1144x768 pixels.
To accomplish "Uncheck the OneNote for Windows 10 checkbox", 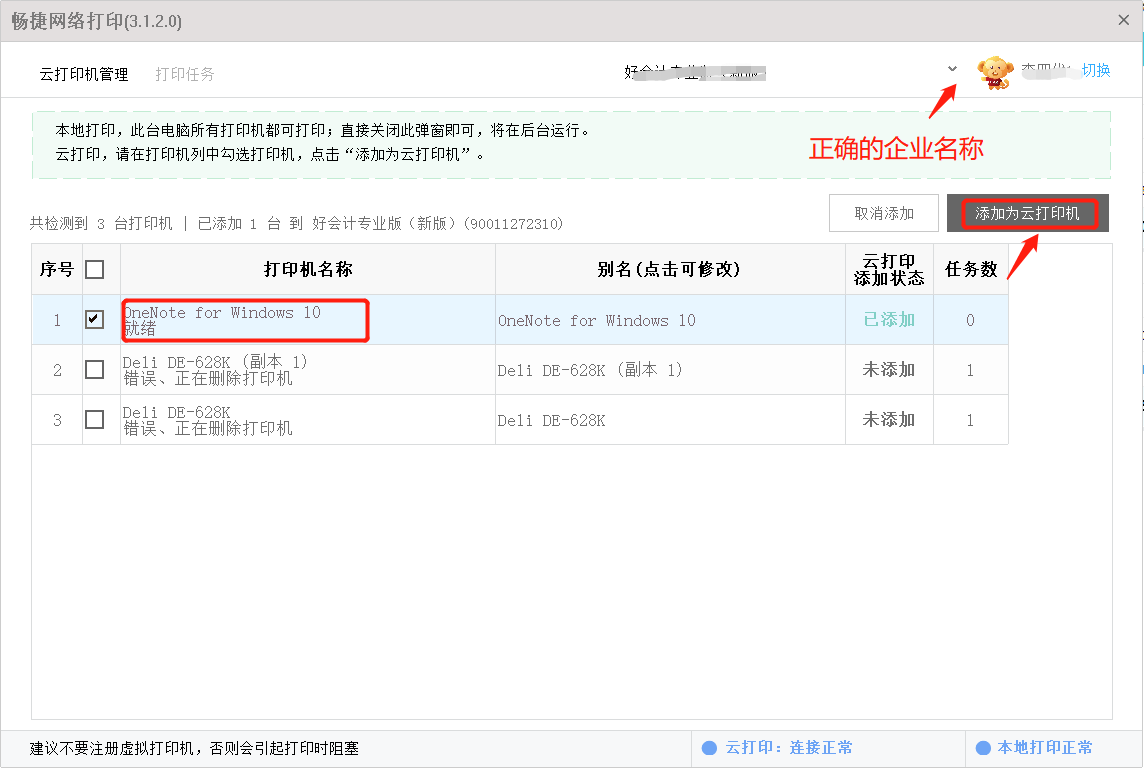I will (94, 320).
